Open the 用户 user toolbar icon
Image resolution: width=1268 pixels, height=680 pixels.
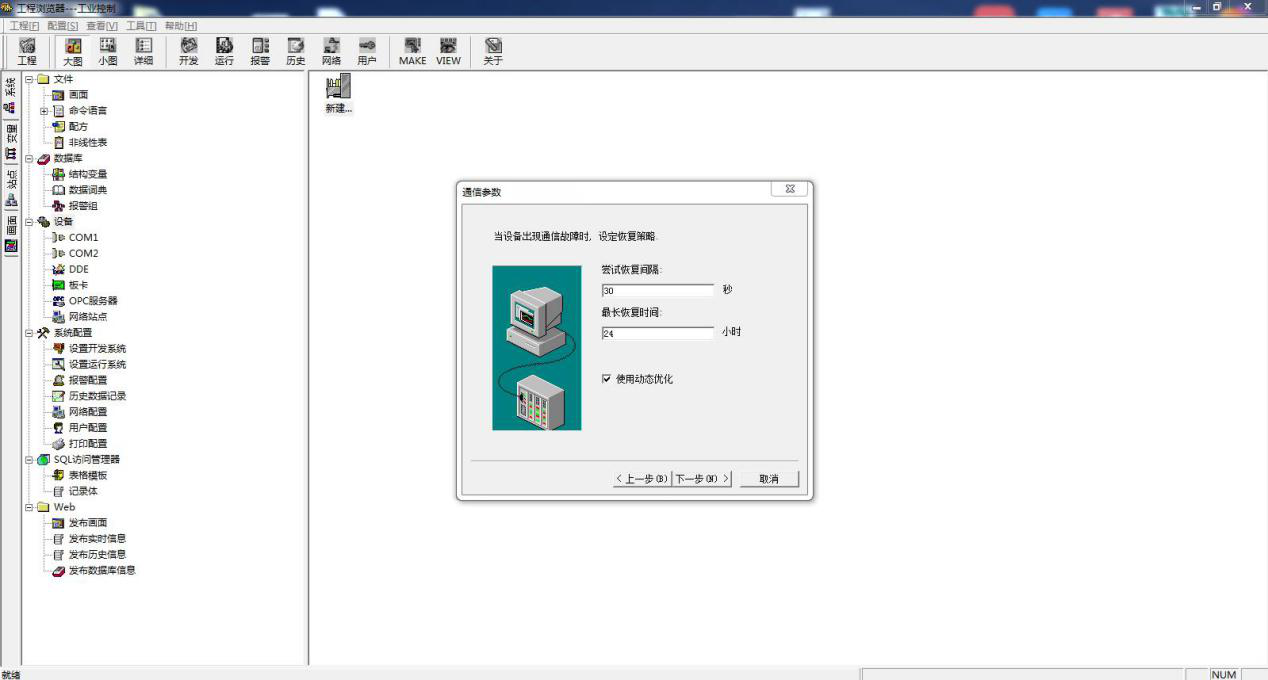click(x=367, y=51)
